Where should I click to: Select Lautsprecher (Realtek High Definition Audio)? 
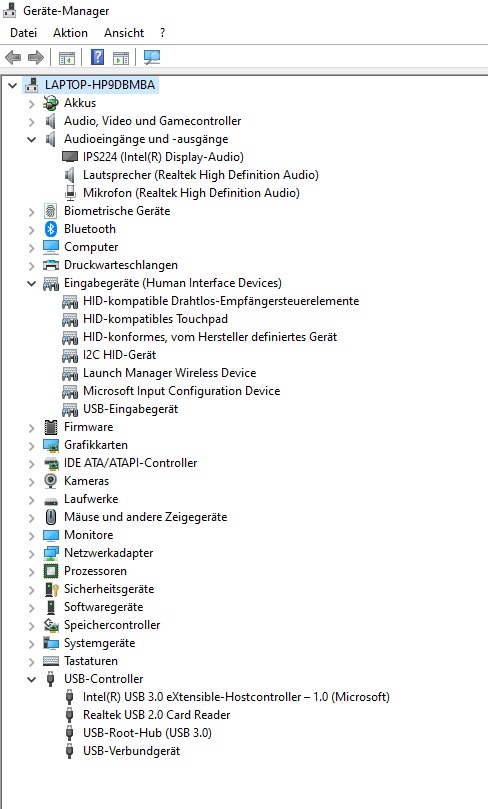coord(201,175)
